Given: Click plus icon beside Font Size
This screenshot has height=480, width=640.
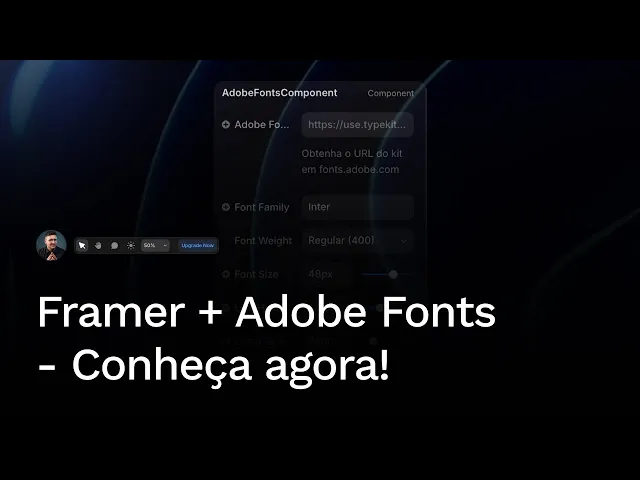Looking at the screenshot, I should point(226,274).
